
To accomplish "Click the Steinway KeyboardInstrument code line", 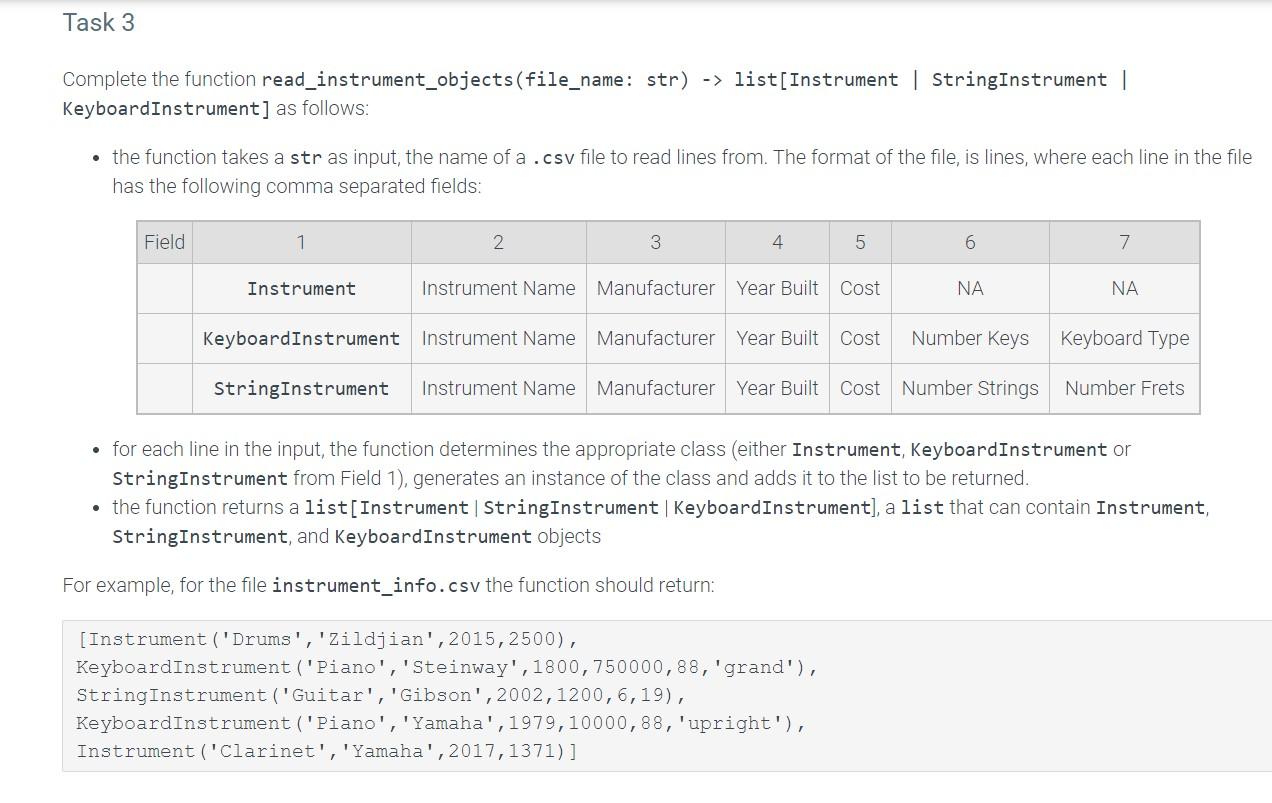I will pyautogui.click(x=440, y=667).
